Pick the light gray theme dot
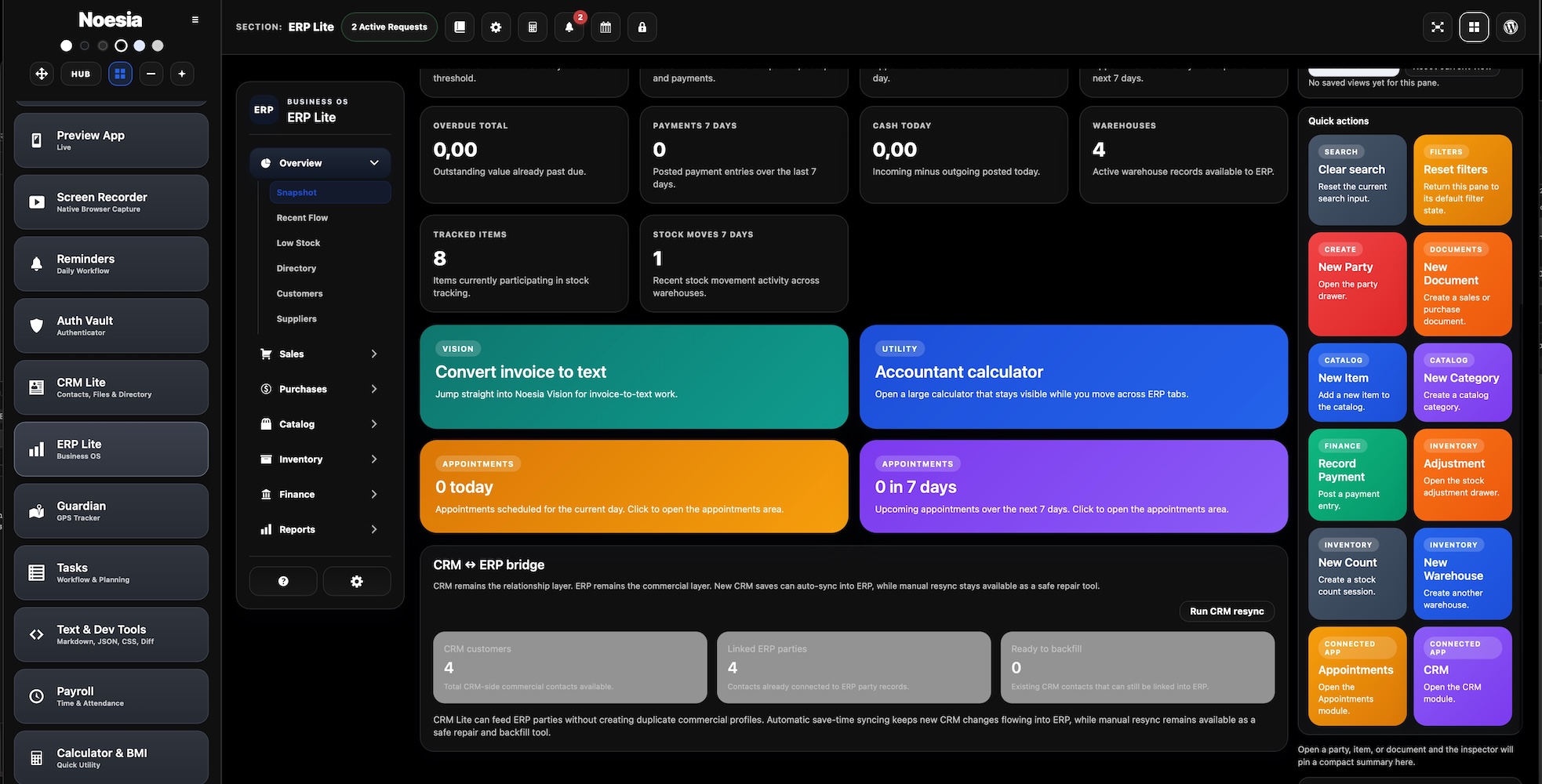Image resolution: width=1542 pixels, height=784 pixels. point(158,45)
